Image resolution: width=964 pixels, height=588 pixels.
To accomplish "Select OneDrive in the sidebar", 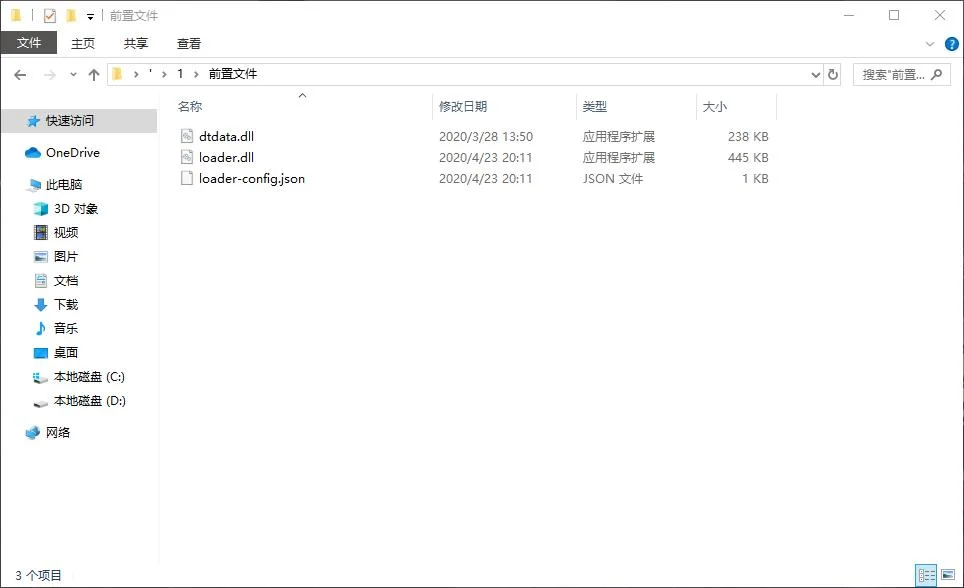I will (x=70, y=152).
